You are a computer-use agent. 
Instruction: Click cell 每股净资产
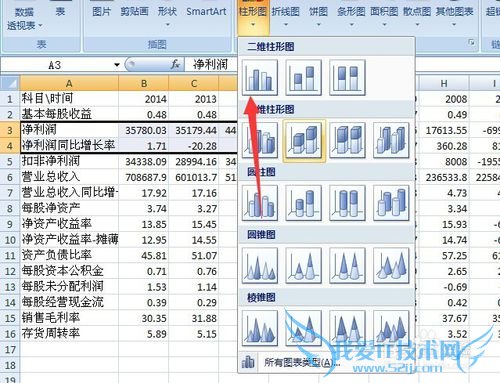click(69, 208)
